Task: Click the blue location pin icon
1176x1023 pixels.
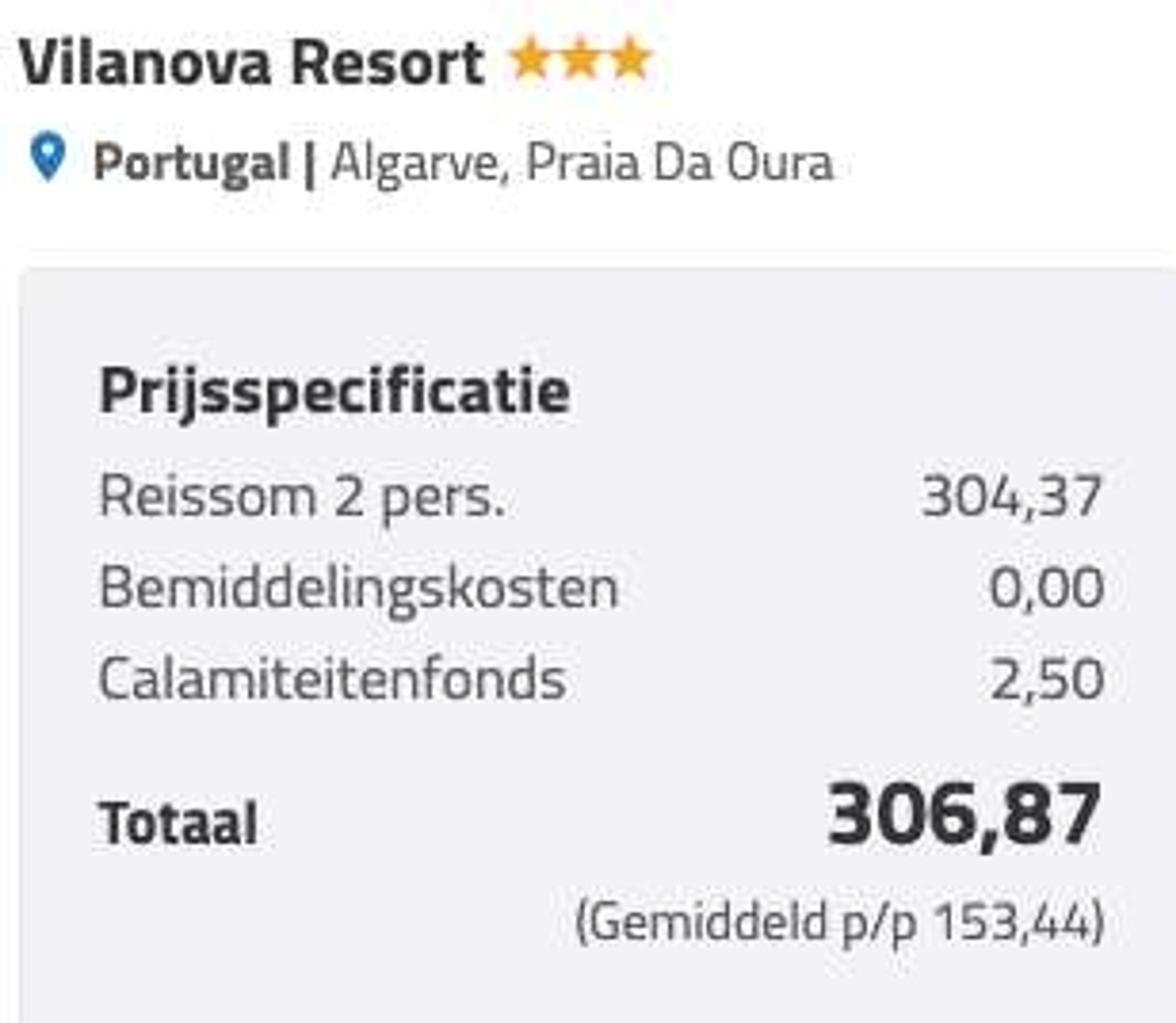Action: tap(48, 156)
